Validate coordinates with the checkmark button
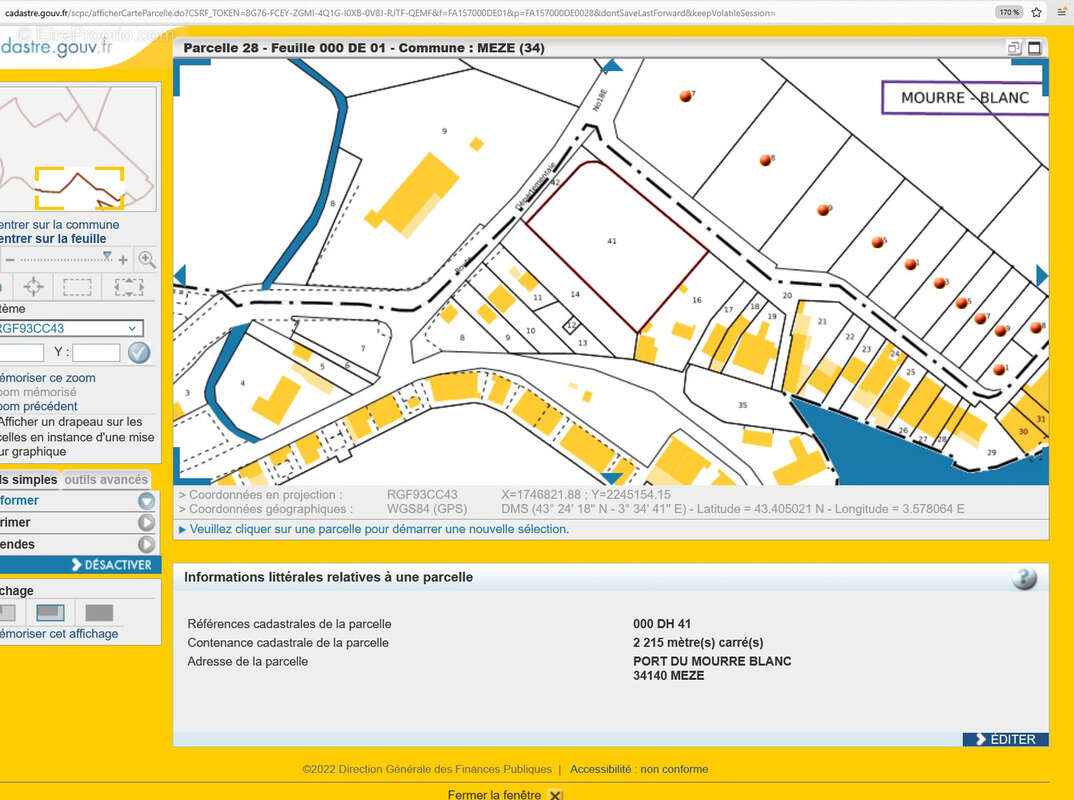The image size is (1074, 800). point(139,352)
